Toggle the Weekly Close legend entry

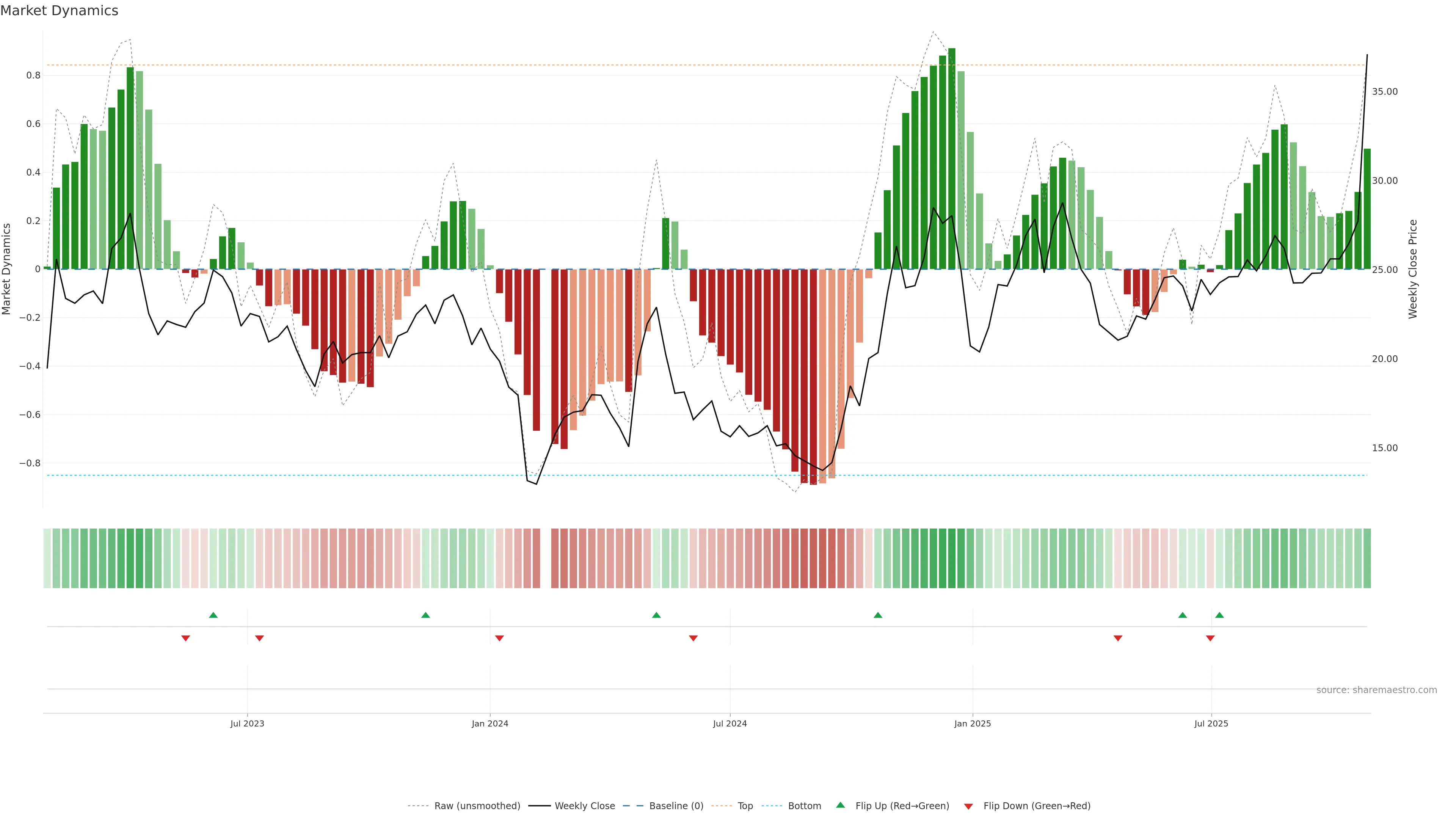pyautogui.click(x=584, y=806)
